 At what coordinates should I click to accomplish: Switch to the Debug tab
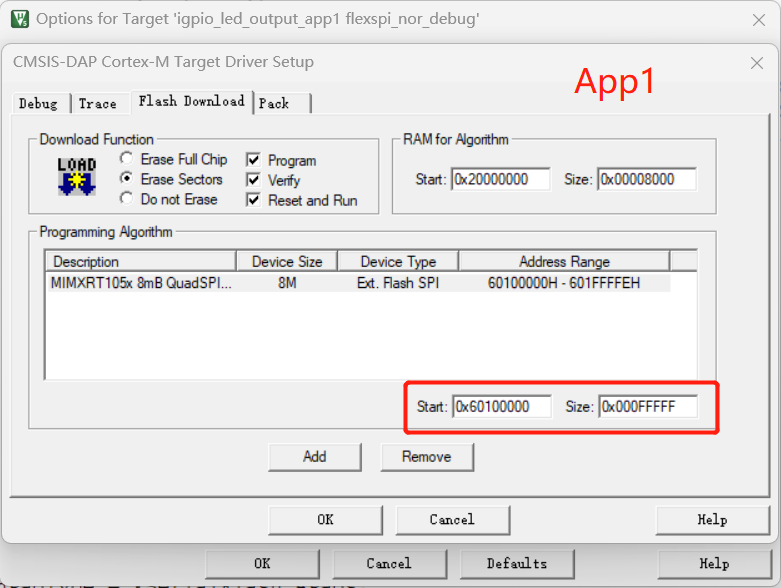pyautogui.click(x=38, y=103)
